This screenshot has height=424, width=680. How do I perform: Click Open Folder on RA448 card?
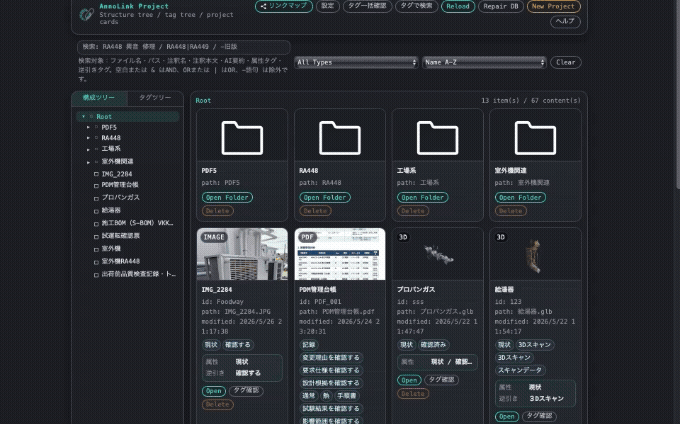325,197
